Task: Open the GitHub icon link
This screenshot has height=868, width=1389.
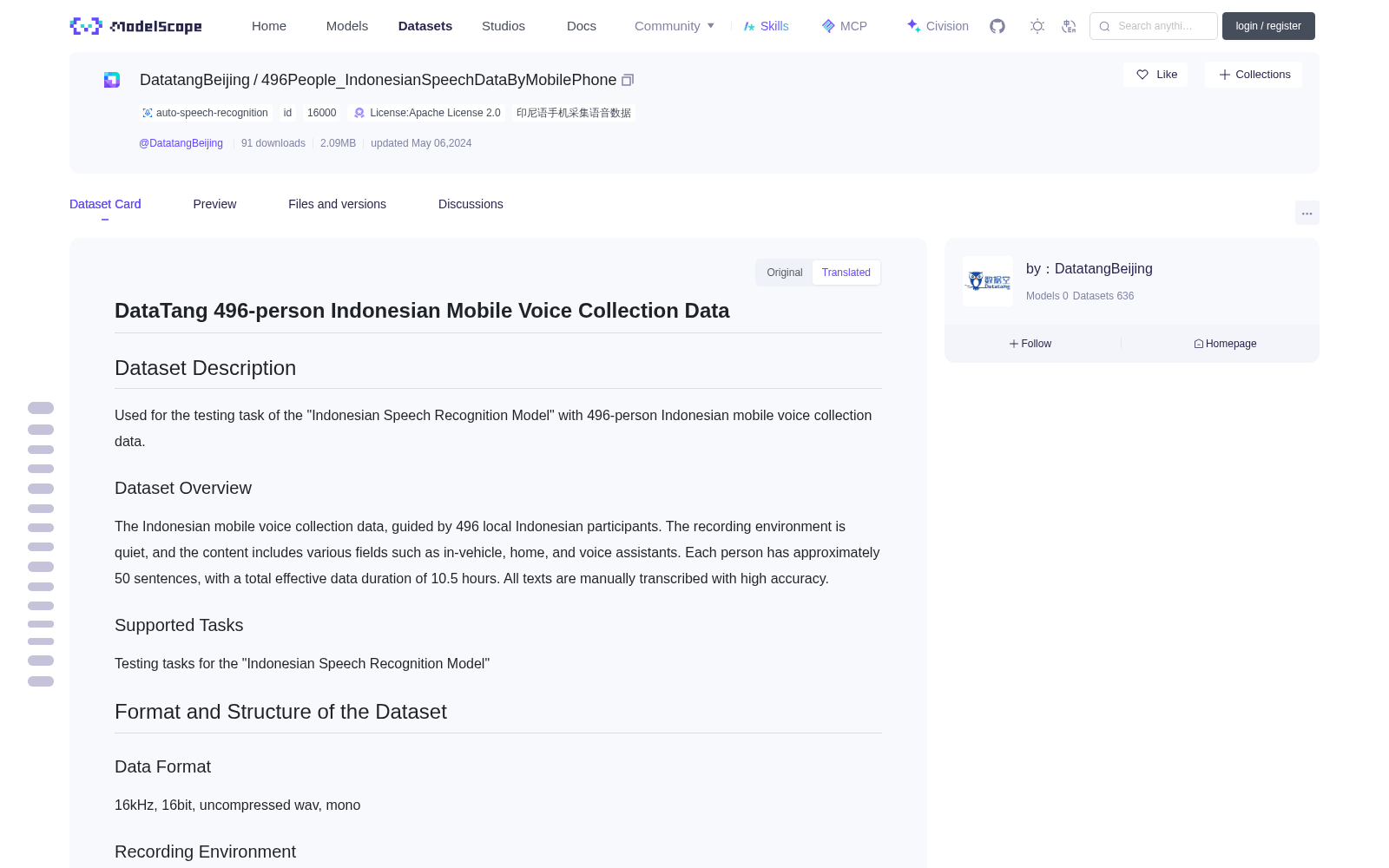Action: (997, 26)
